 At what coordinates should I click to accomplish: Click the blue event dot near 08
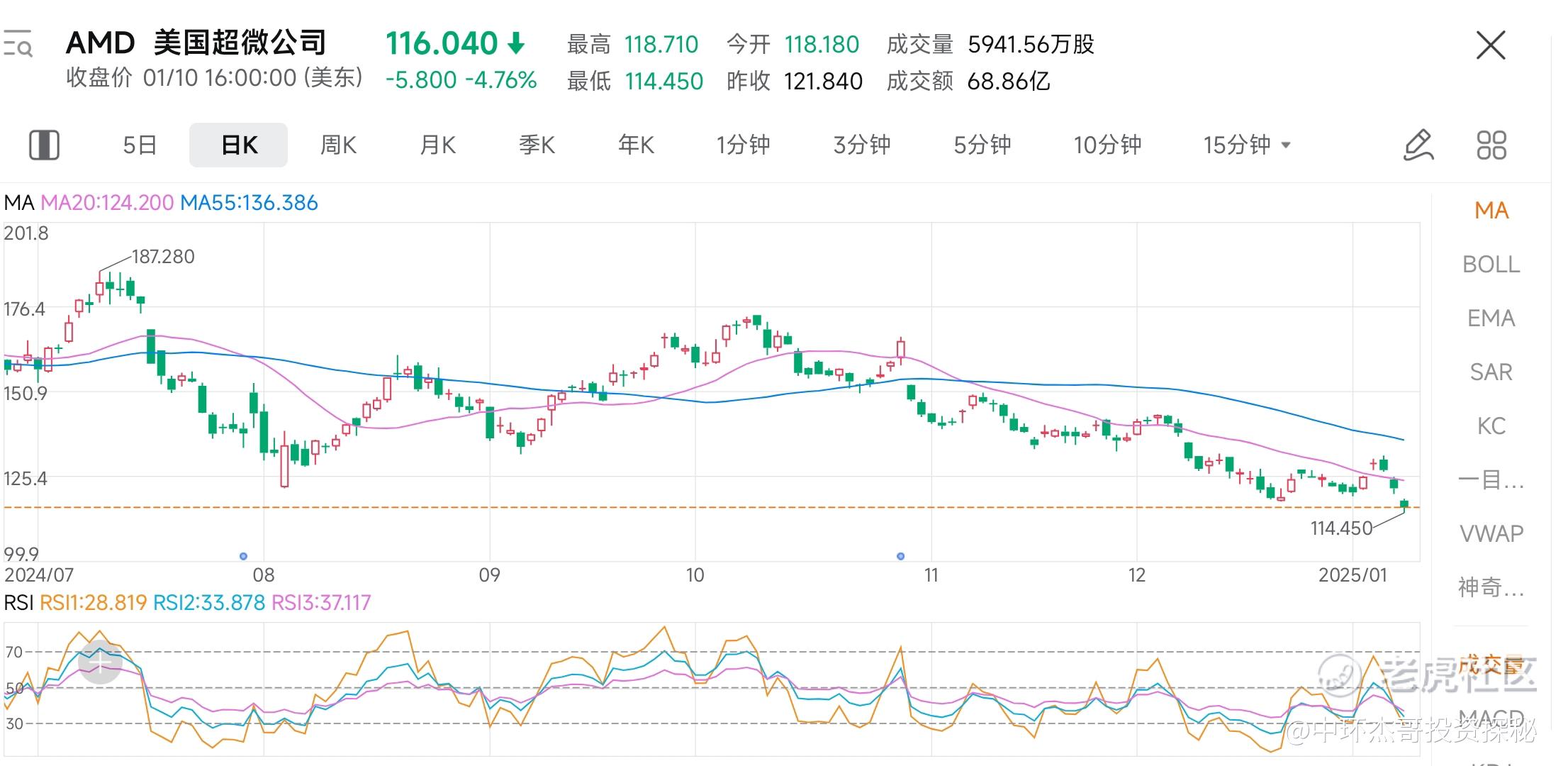click(243, 556)
